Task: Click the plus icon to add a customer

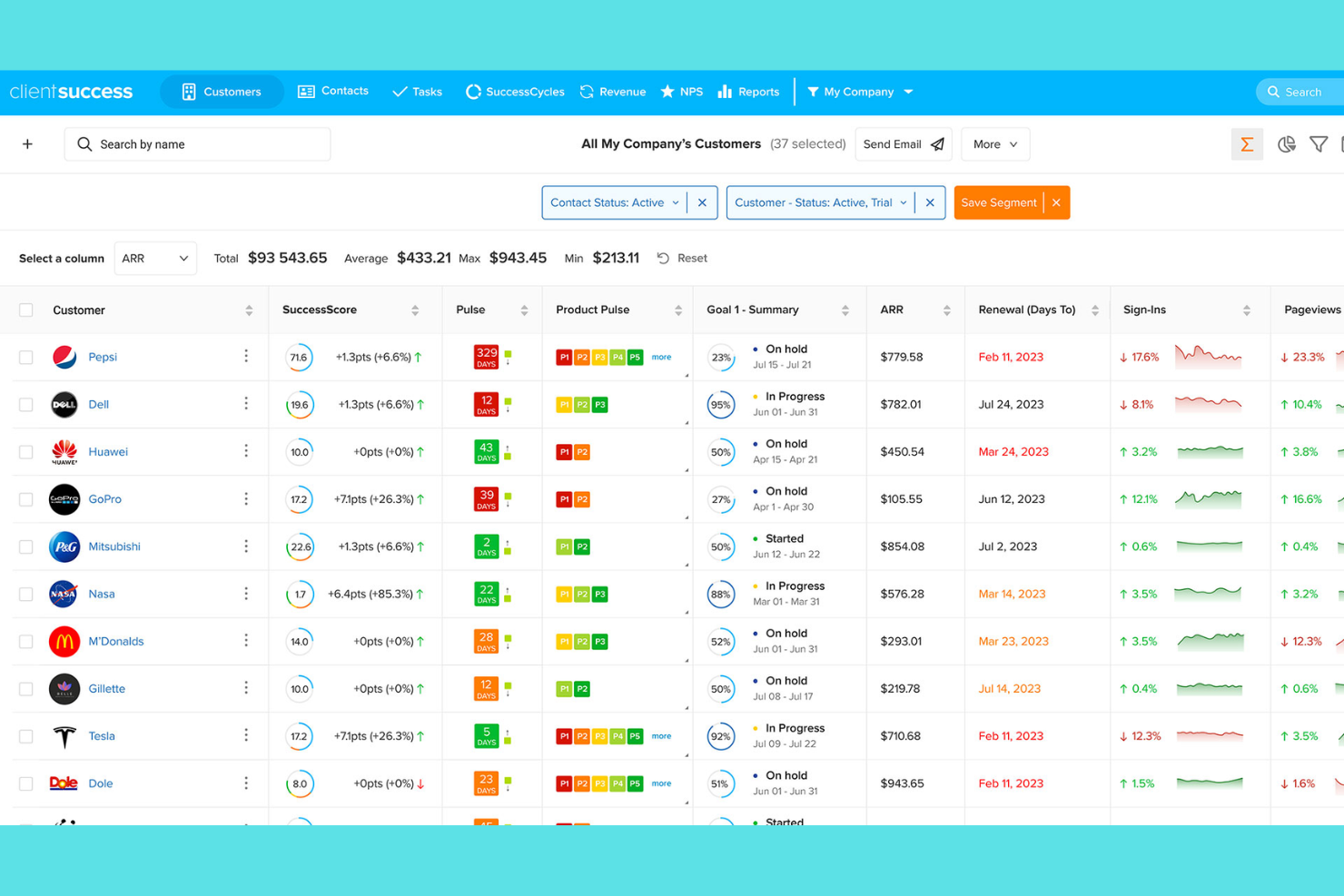Action: pos(27,143)
